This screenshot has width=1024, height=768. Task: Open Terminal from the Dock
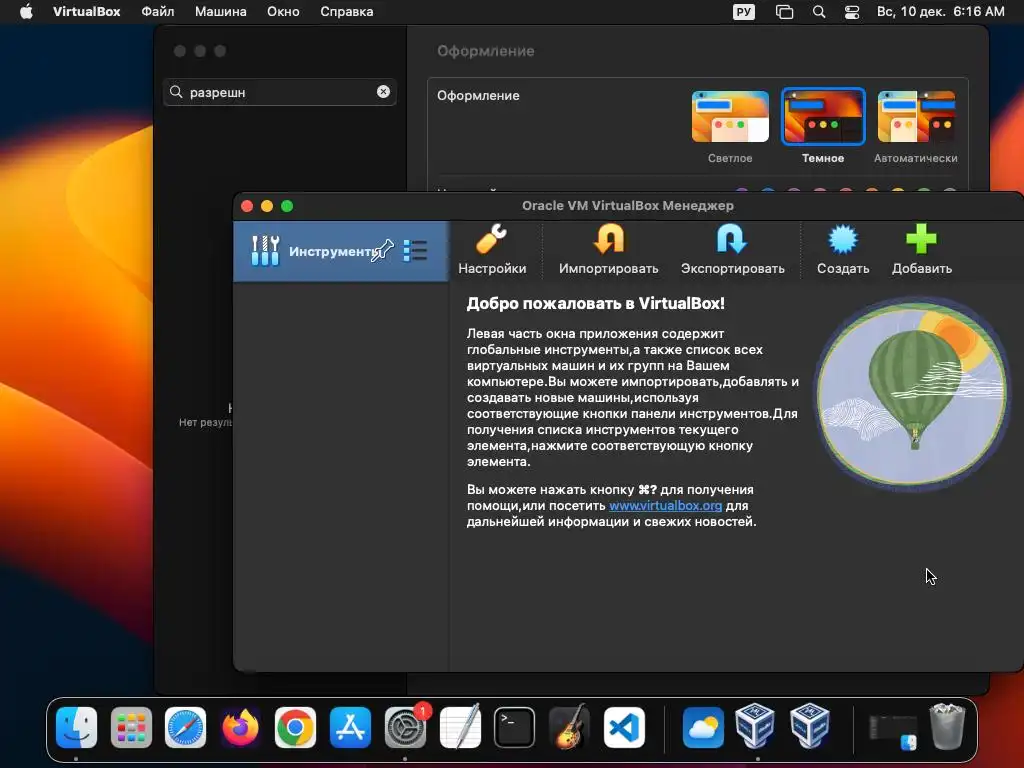pos(515,727)
